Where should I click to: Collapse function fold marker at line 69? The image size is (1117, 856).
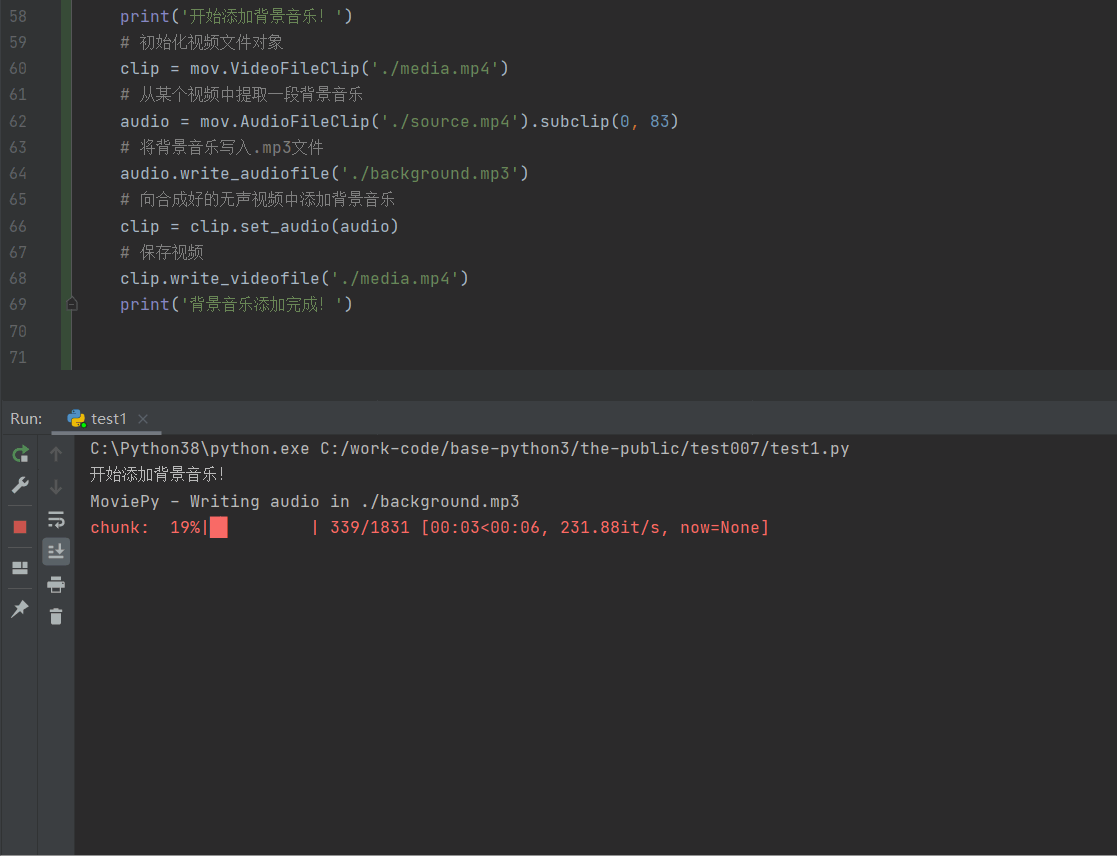pyautogui.click(x=72, y=305)
